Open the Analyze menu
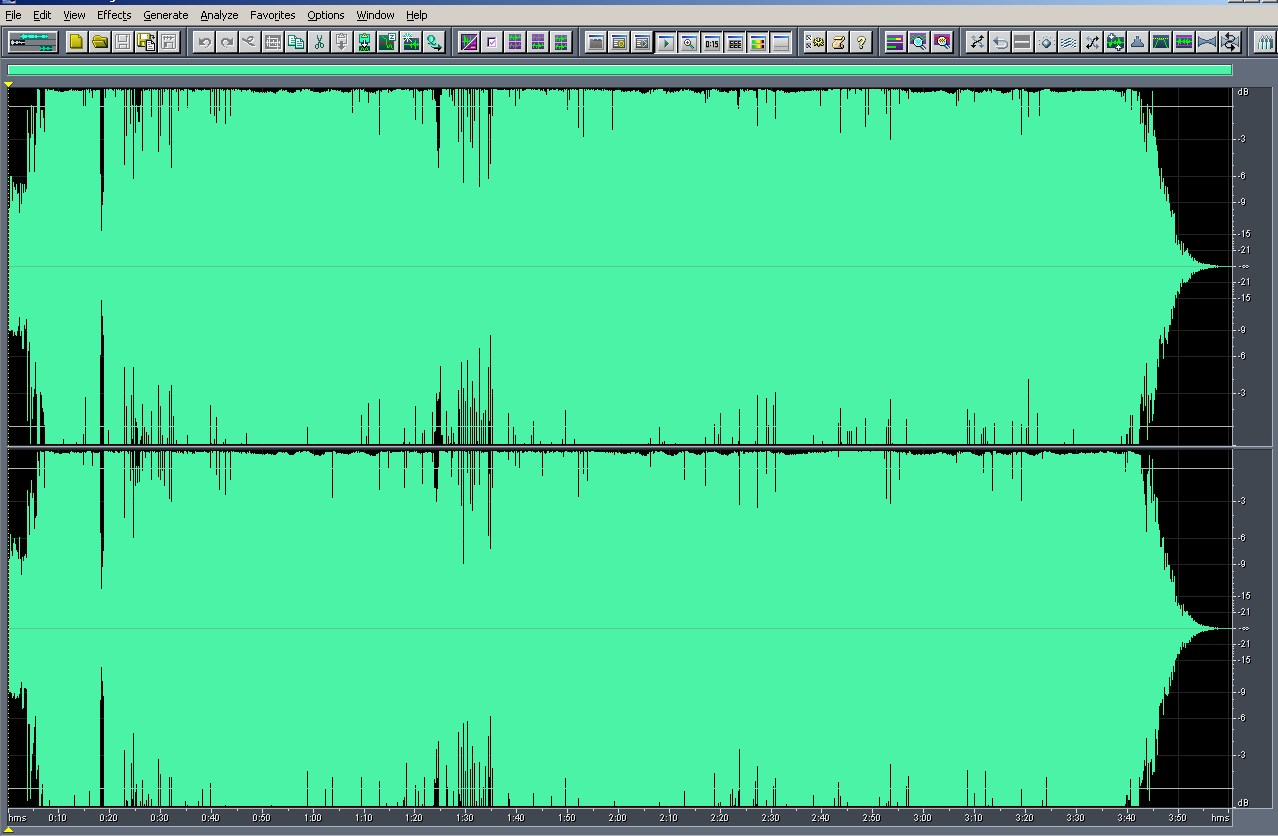Screen dimensions: 1278x836 click(219, 15)
